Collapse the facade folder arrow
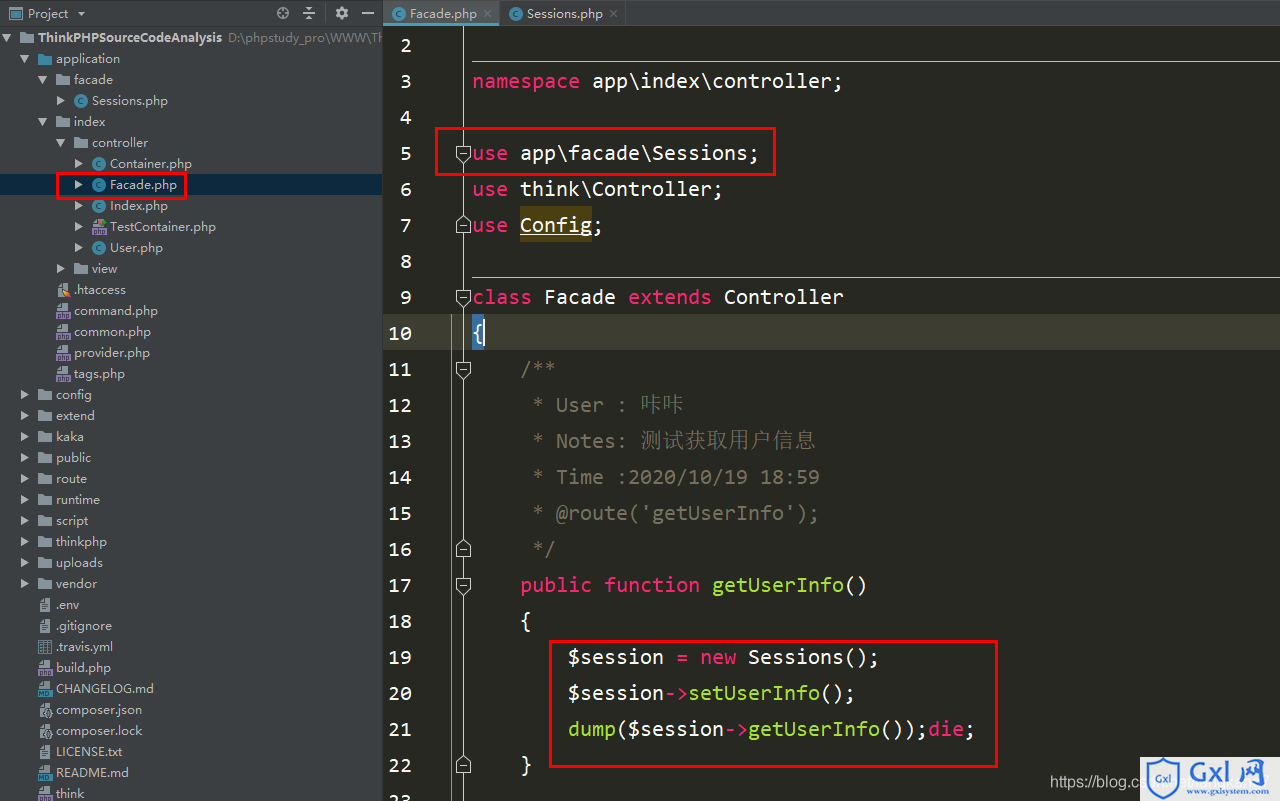This screenshot has width=1280, height=801. (x=43, y=80)
